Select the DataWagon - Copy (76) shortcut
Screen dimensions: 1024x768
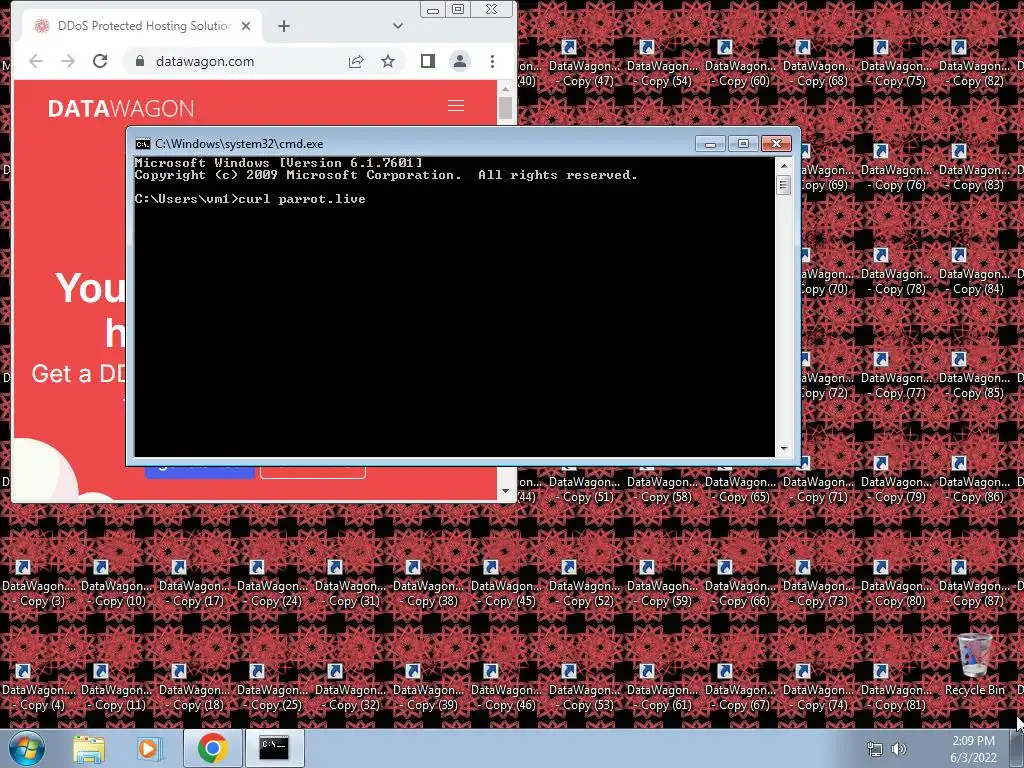pos(896,168)
